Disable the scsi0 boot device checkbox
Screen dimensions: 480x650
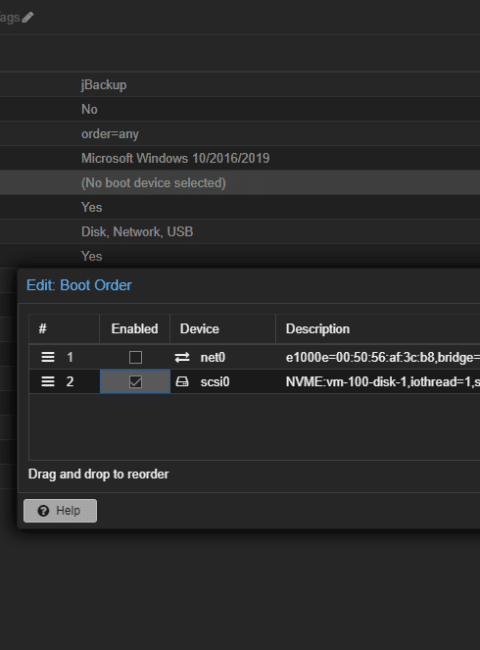tap(135, 382)
